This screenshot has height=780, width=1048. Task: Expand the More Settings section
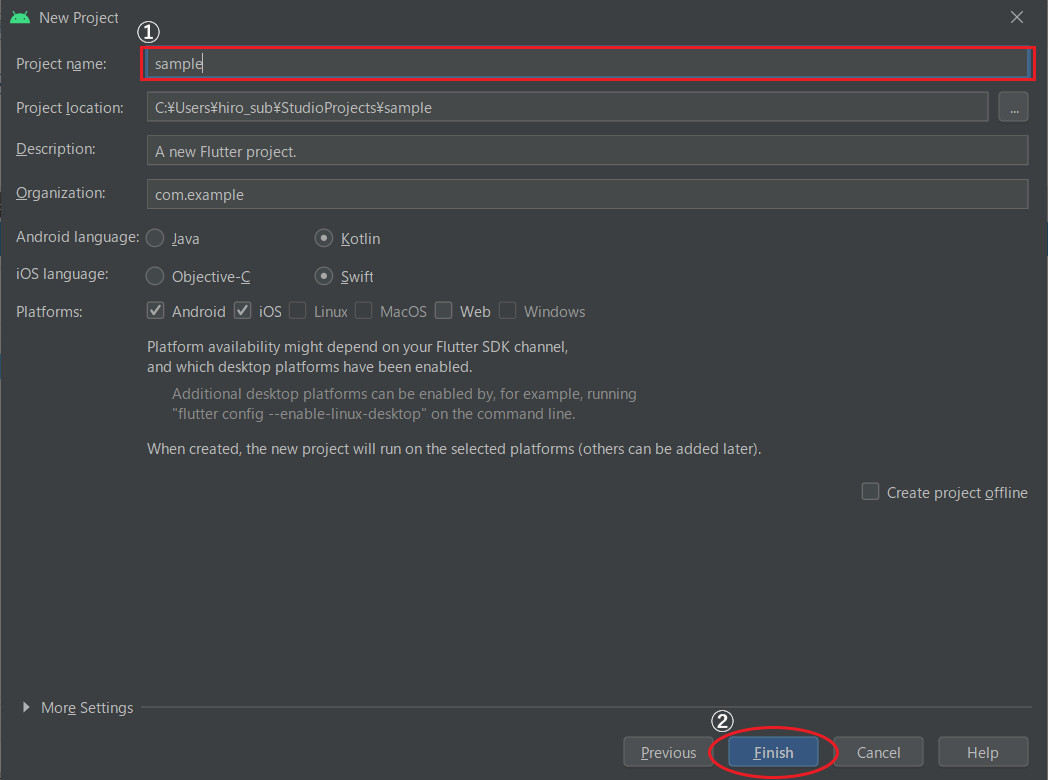tap(26, 707)
